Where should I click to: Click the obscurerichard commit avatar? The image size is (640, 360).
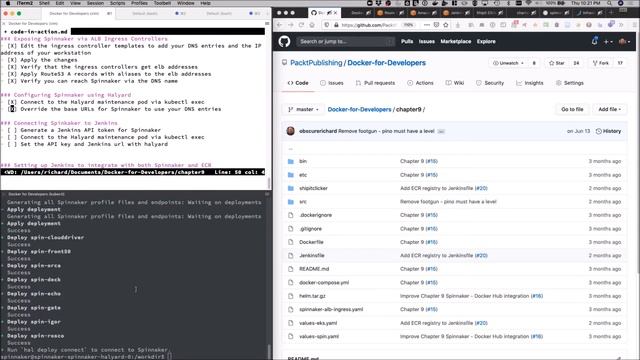pyautogui.click(x=291, y=131)
